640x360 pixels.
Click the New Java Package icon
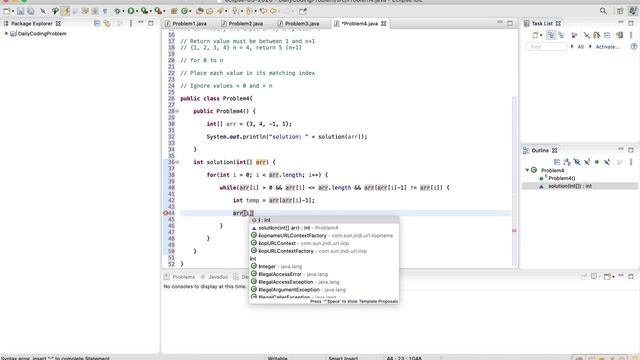[x=174, y=11]
